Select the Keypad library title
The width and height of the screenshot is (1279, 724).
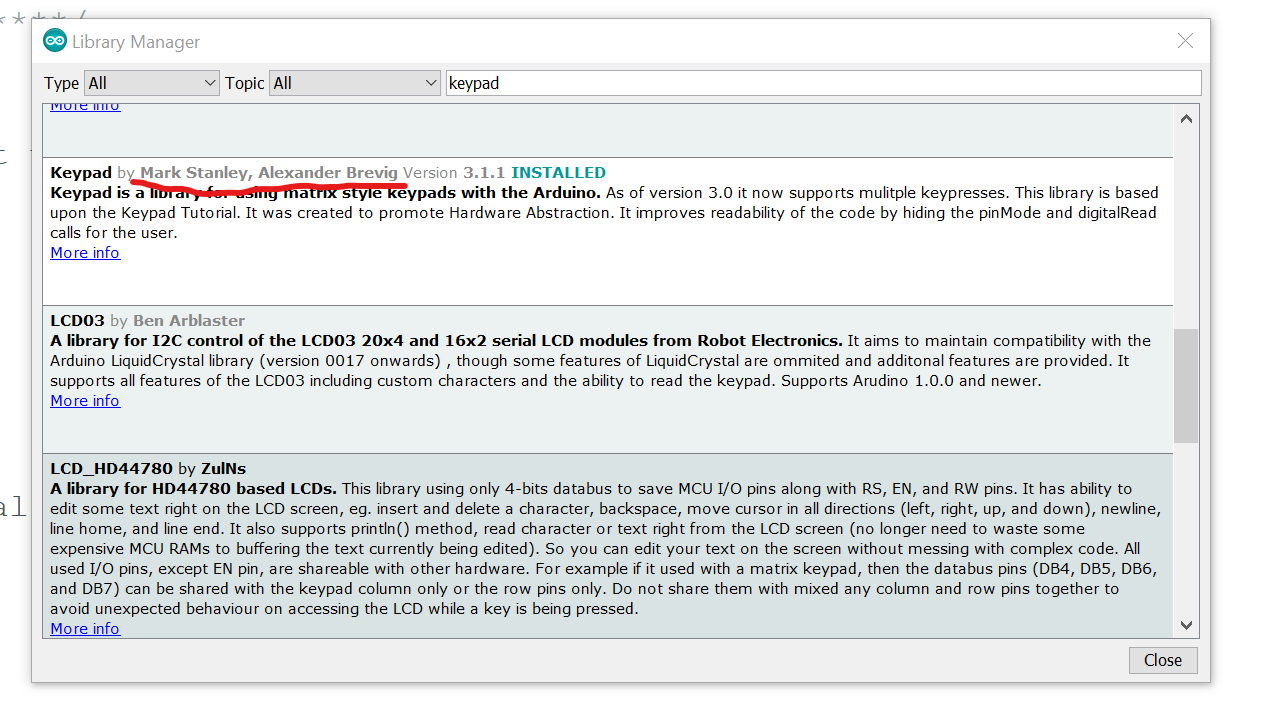click(81, 173)
